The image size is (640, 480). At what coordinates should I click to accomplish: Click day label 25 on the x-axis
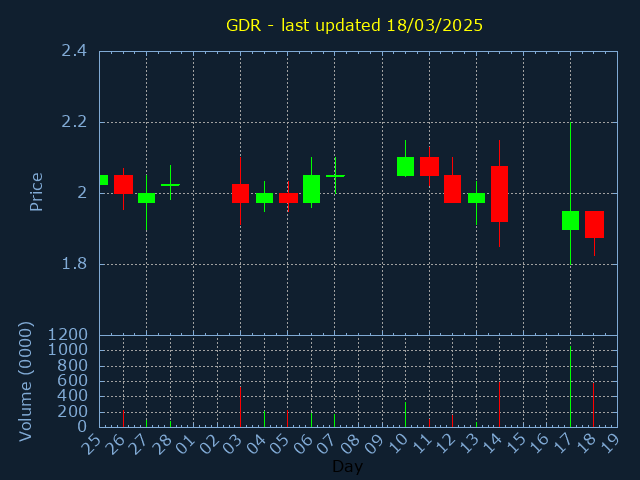(92, 444)
